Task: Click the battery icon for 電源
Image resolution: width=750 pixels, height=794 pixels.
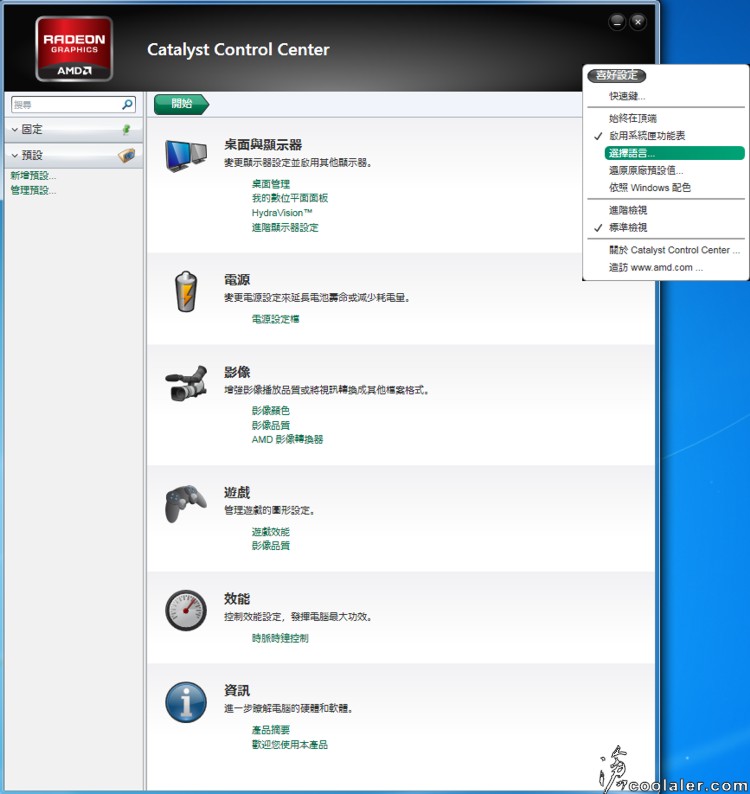Action: tap(186, 292)
